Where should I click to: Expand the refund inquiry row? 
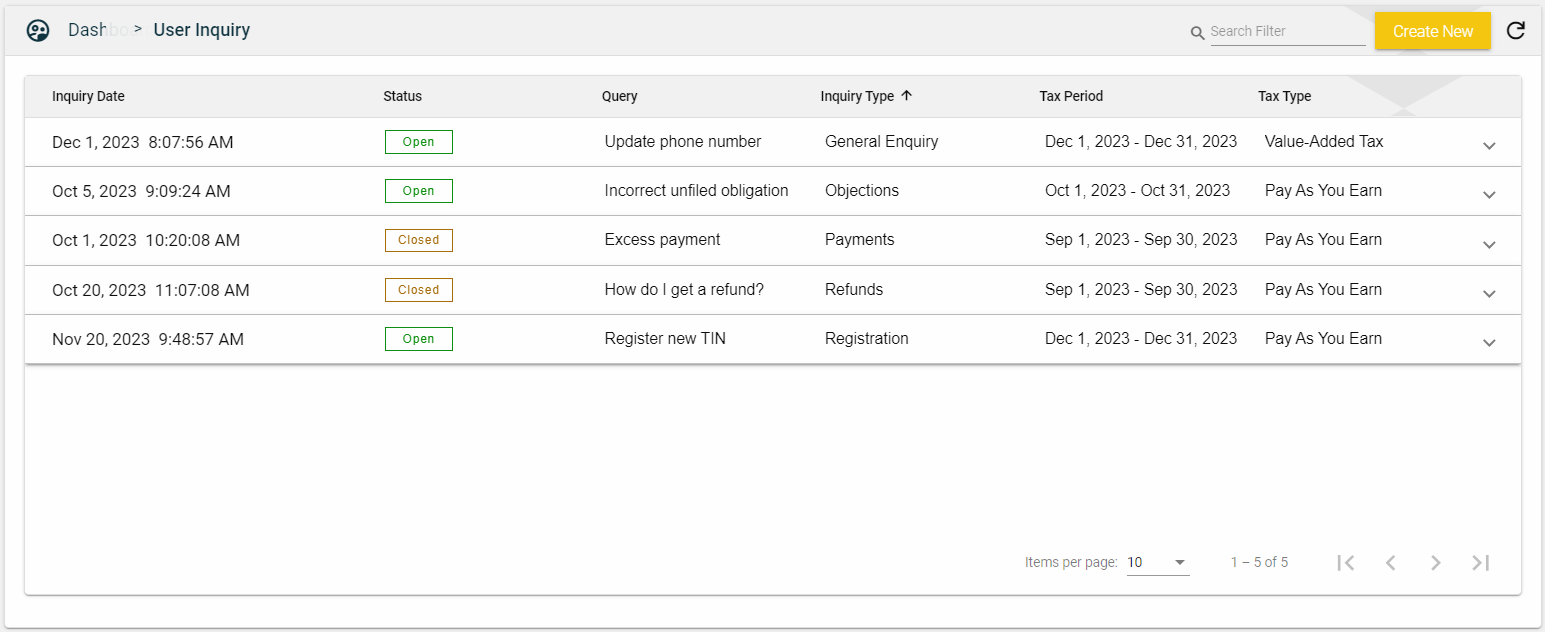pos(1489,293)
